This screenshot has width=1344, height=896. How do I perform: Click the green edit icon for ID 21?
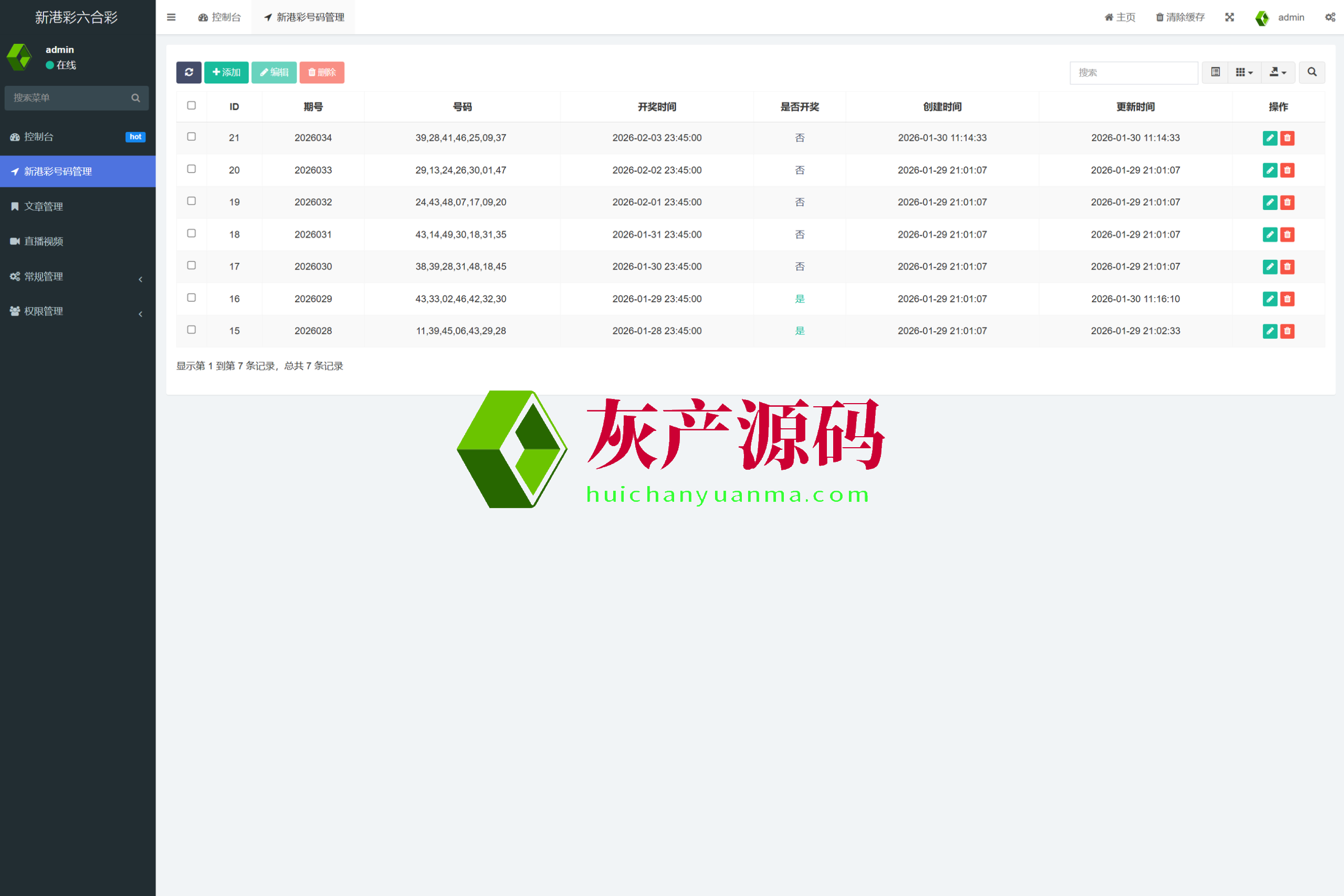pos(1270,138)
